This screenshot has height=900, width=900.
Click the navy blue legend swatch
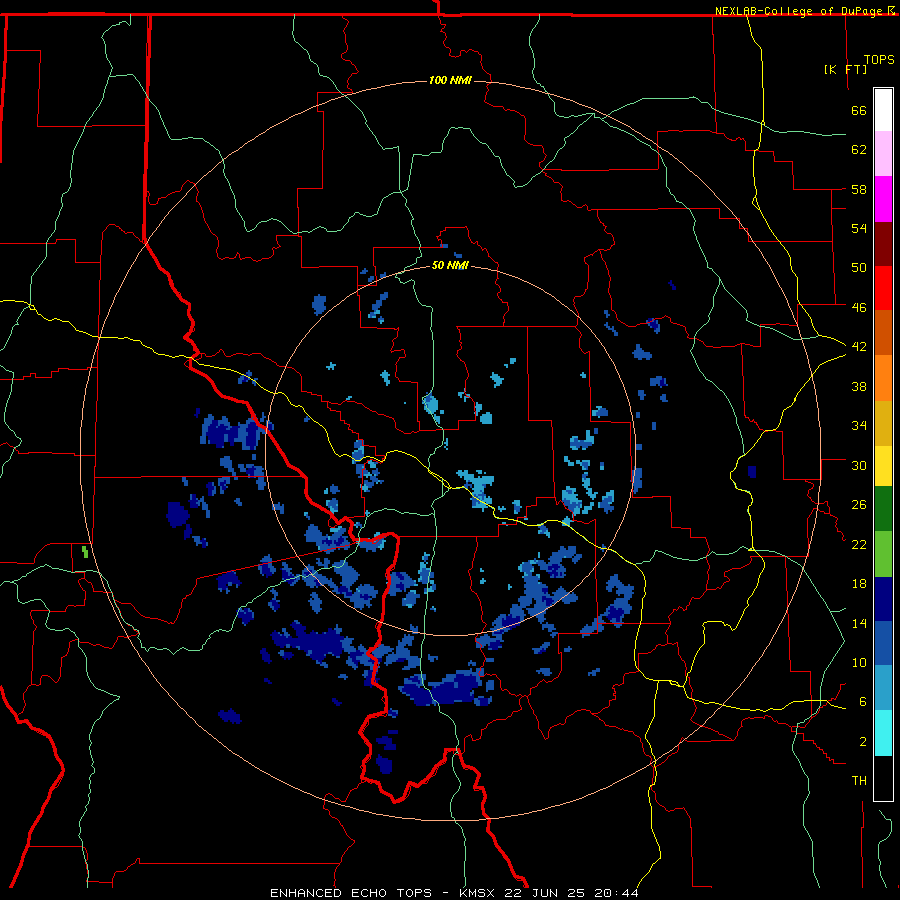pos(883,599)
